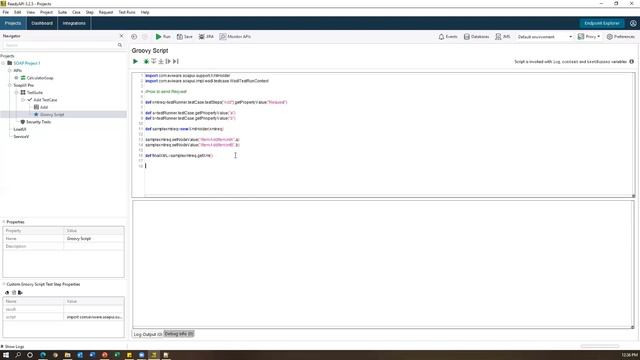This screenshot has width=640, height=360.
Task: Switch to the Integrations tab
Action: tap(74, 23)
